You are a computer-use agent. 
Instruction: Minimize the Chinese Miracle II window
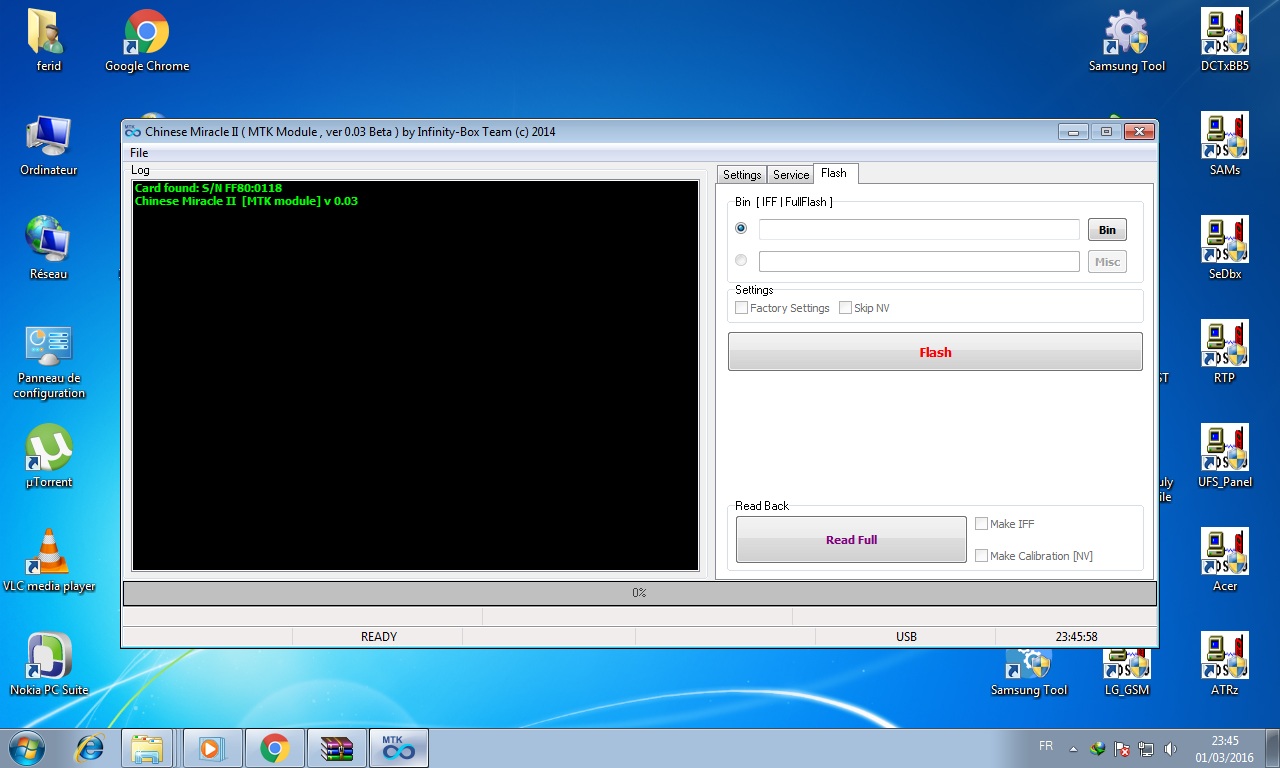pos(1075,131)
